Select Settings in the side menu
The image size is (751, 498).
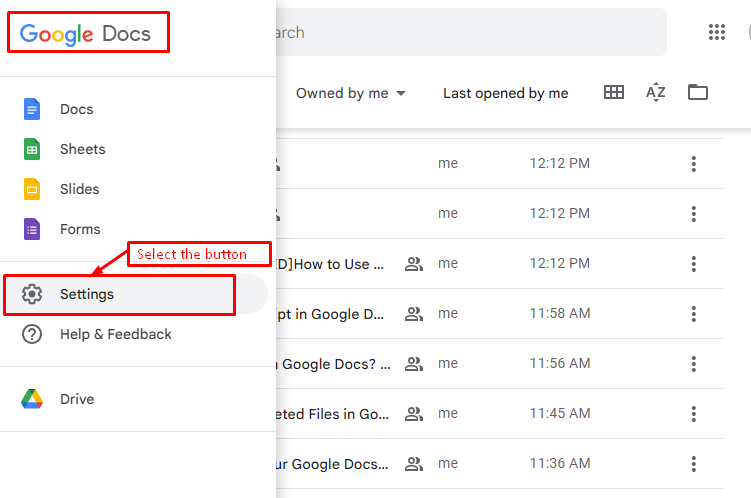(134, 294)
